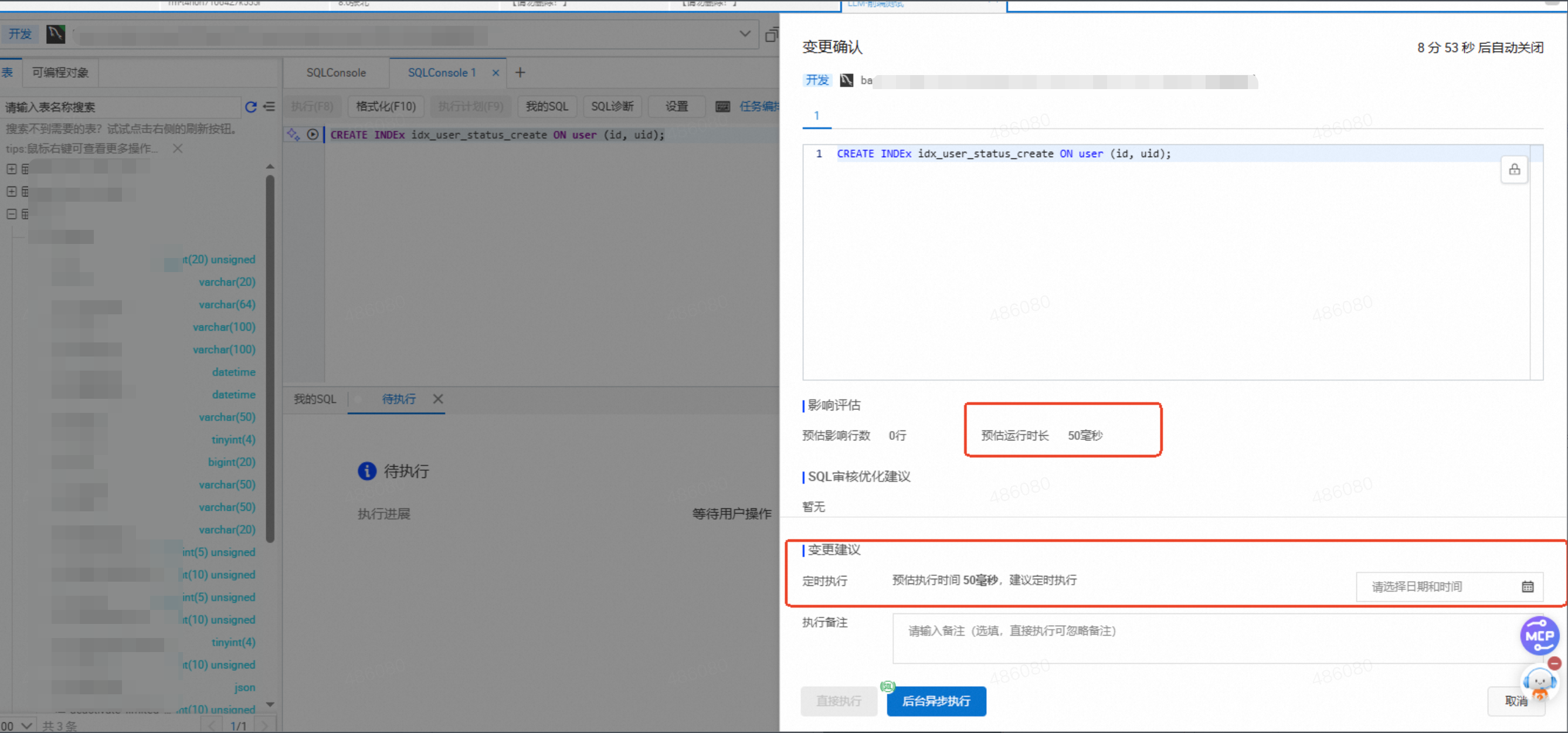Click the keyboard shortcuts icon in toolbar
Viewport: 1568px width, 733px height.
point(722,107)
